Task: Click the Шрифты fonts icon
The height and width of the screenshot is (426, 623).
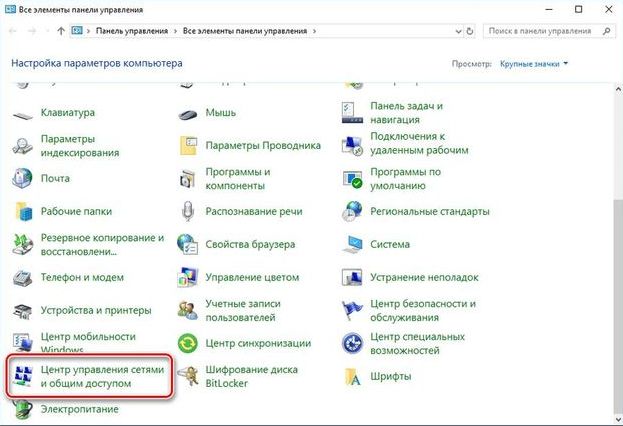Action: click(x=352, y=377)
